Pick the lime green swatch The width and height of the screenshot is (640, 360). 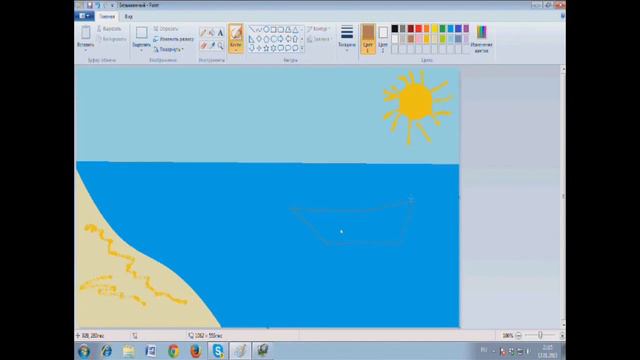pyautogui.click(x=442, y=39)
